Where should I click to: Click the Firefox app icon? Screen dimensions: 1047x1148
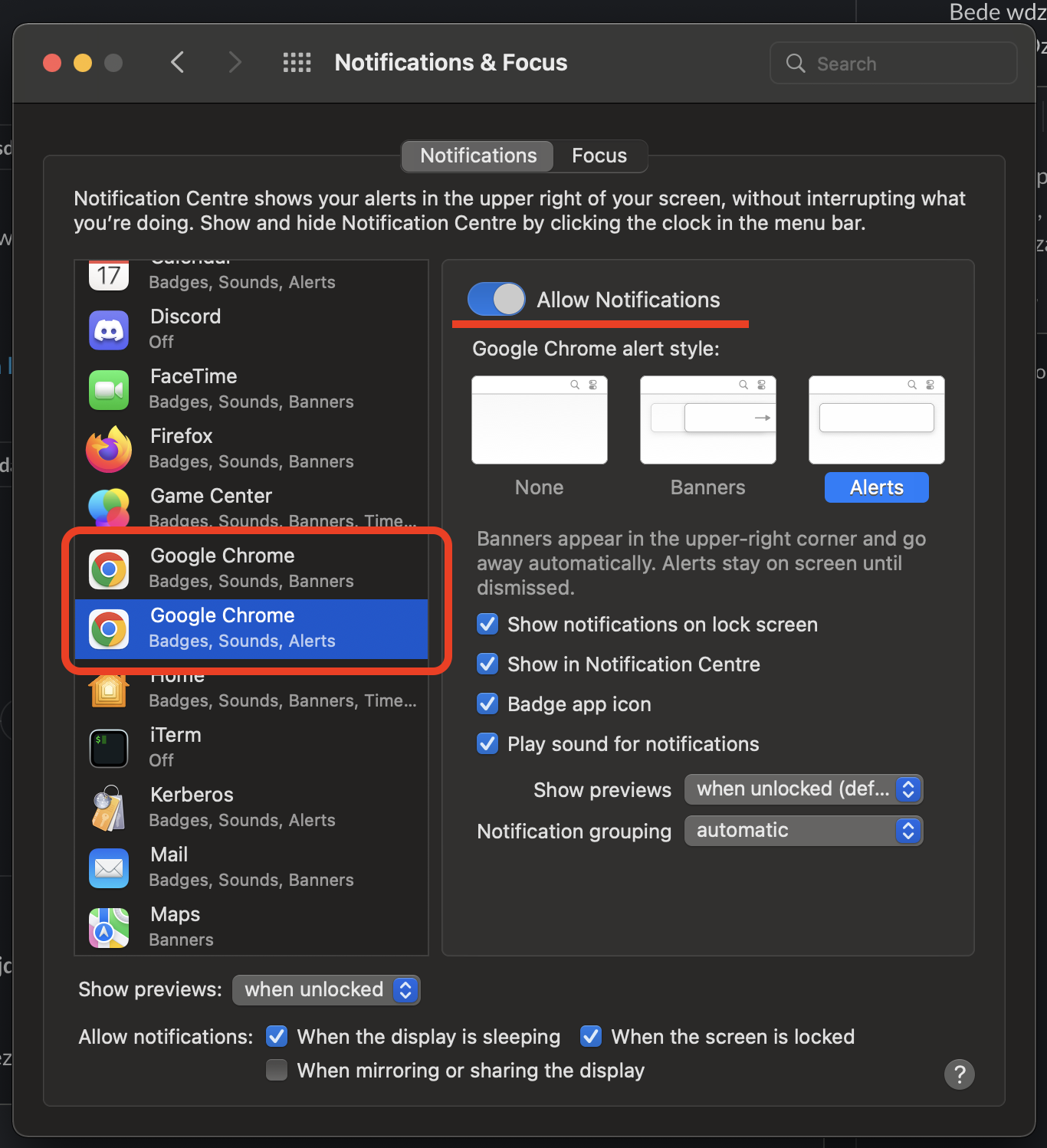[x=109, y=450]
